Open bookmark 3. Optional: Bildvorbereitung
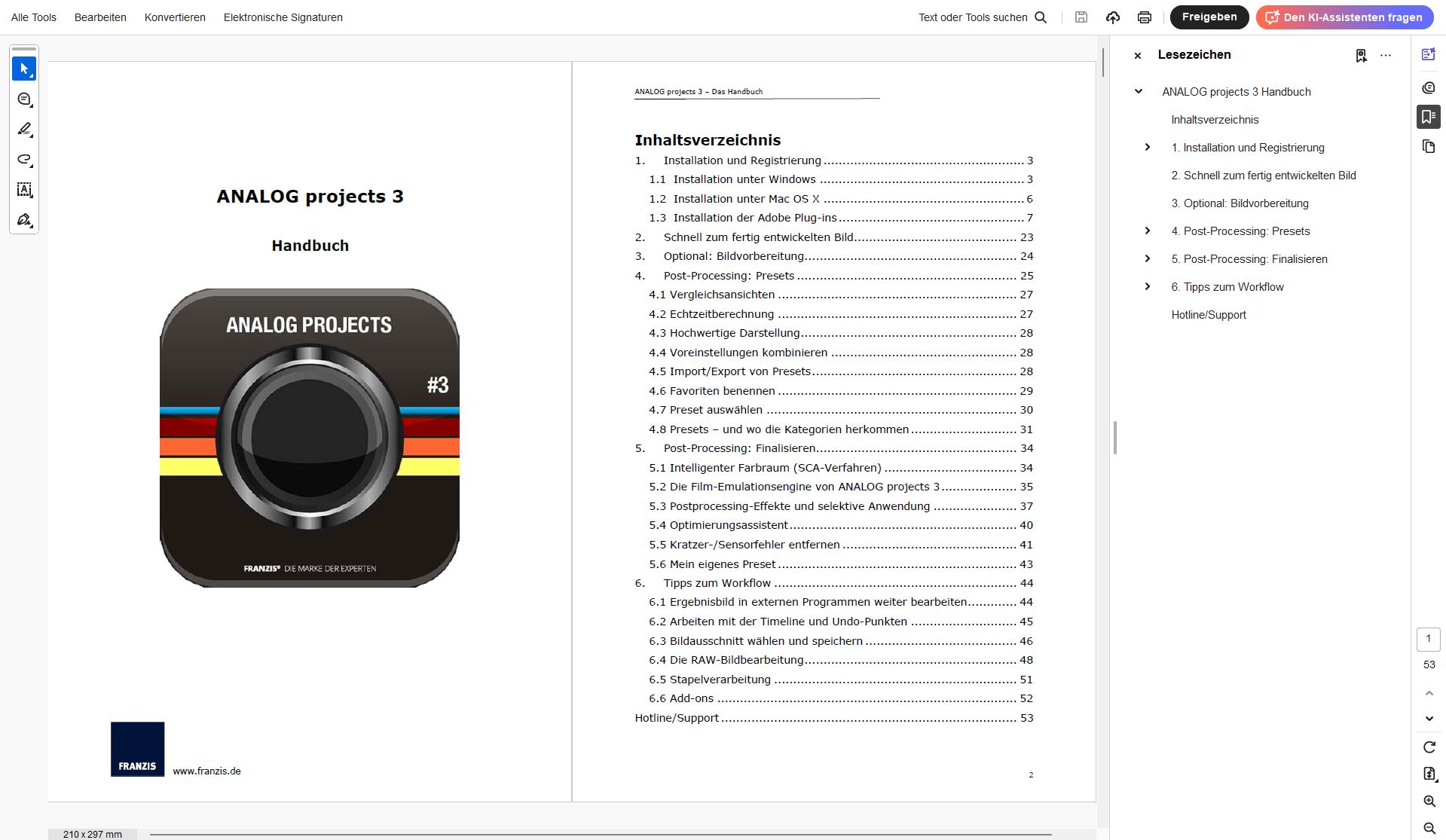The height and width of the screenshot is (840, 1446). click(1240, 203)
